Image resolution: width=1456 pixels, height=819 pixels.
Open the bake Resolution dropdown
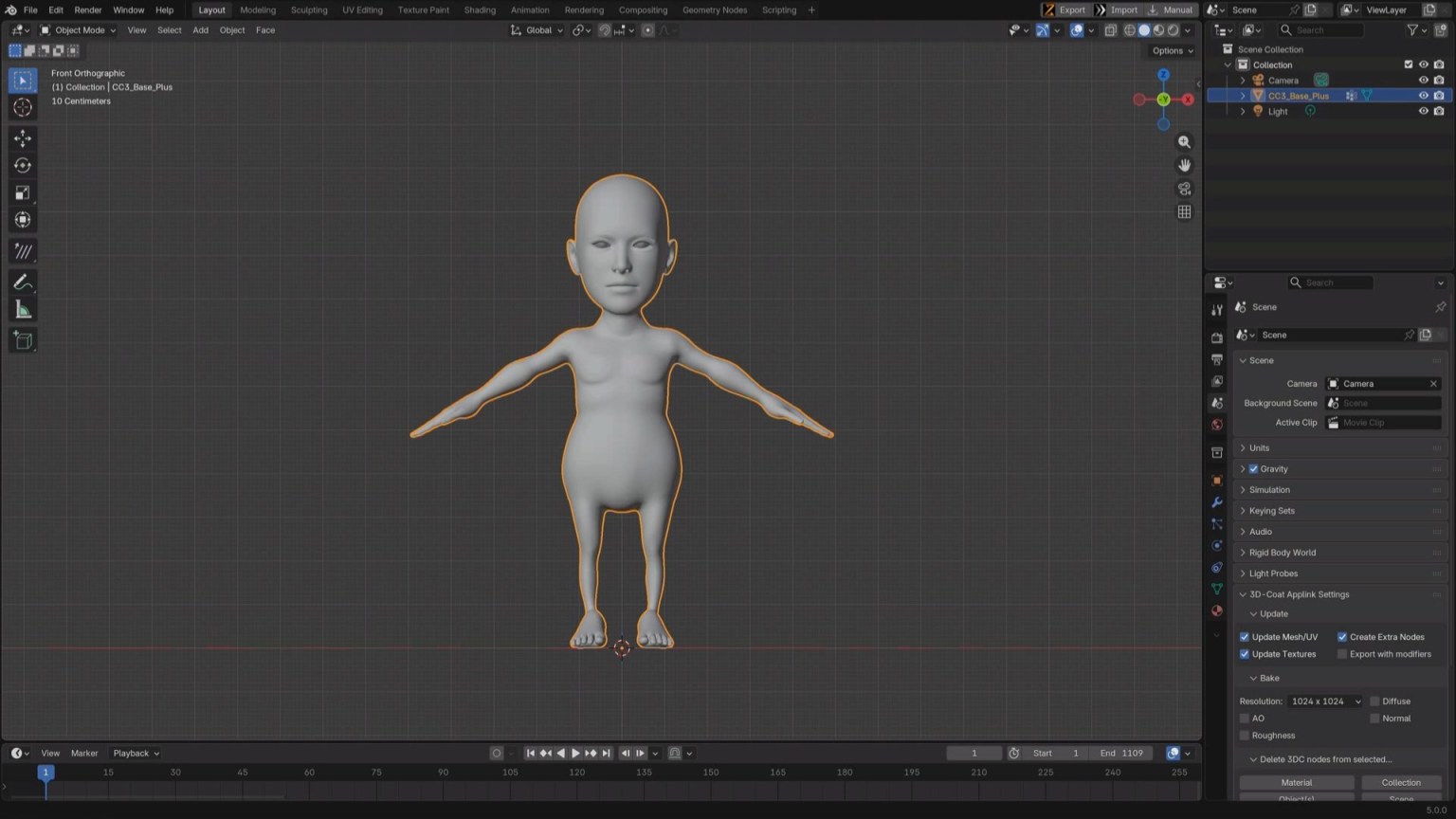point(1325,701)
